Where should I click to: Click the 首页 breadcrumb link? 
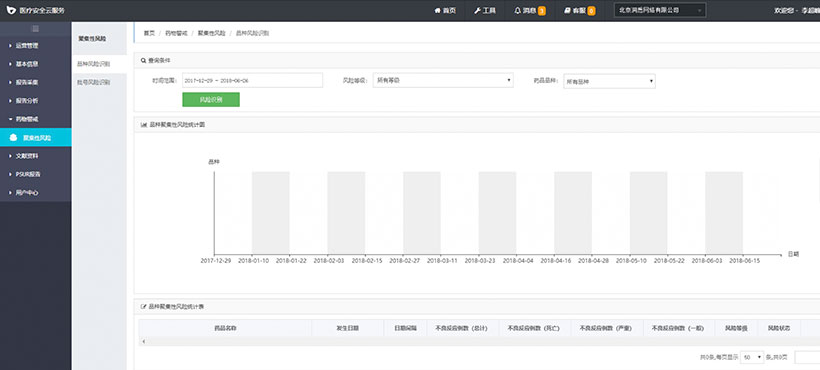(149, 33)
